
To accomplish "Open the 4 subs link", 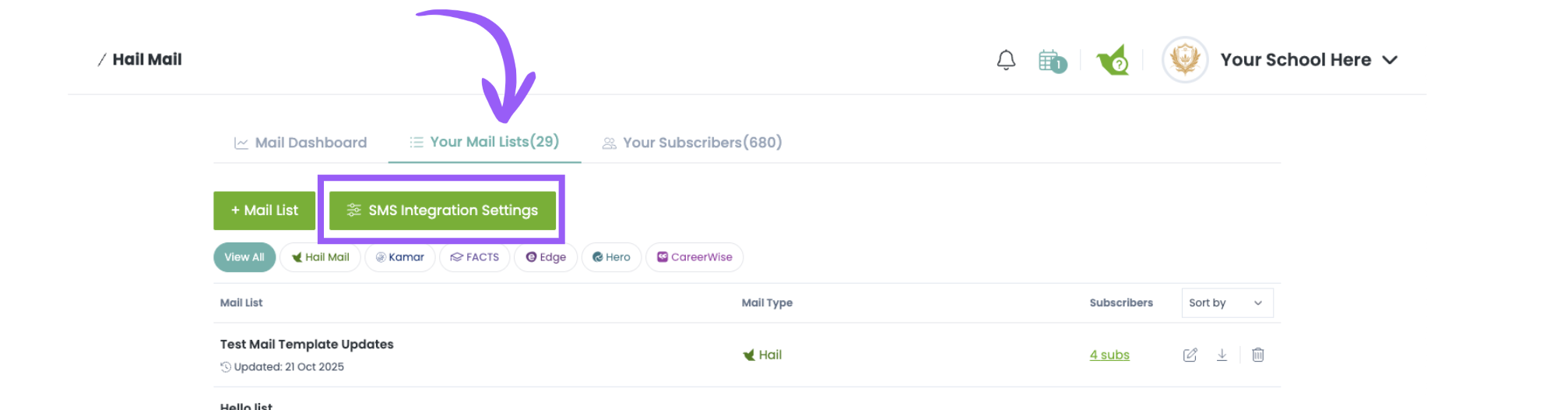I will pos(1109,355).
